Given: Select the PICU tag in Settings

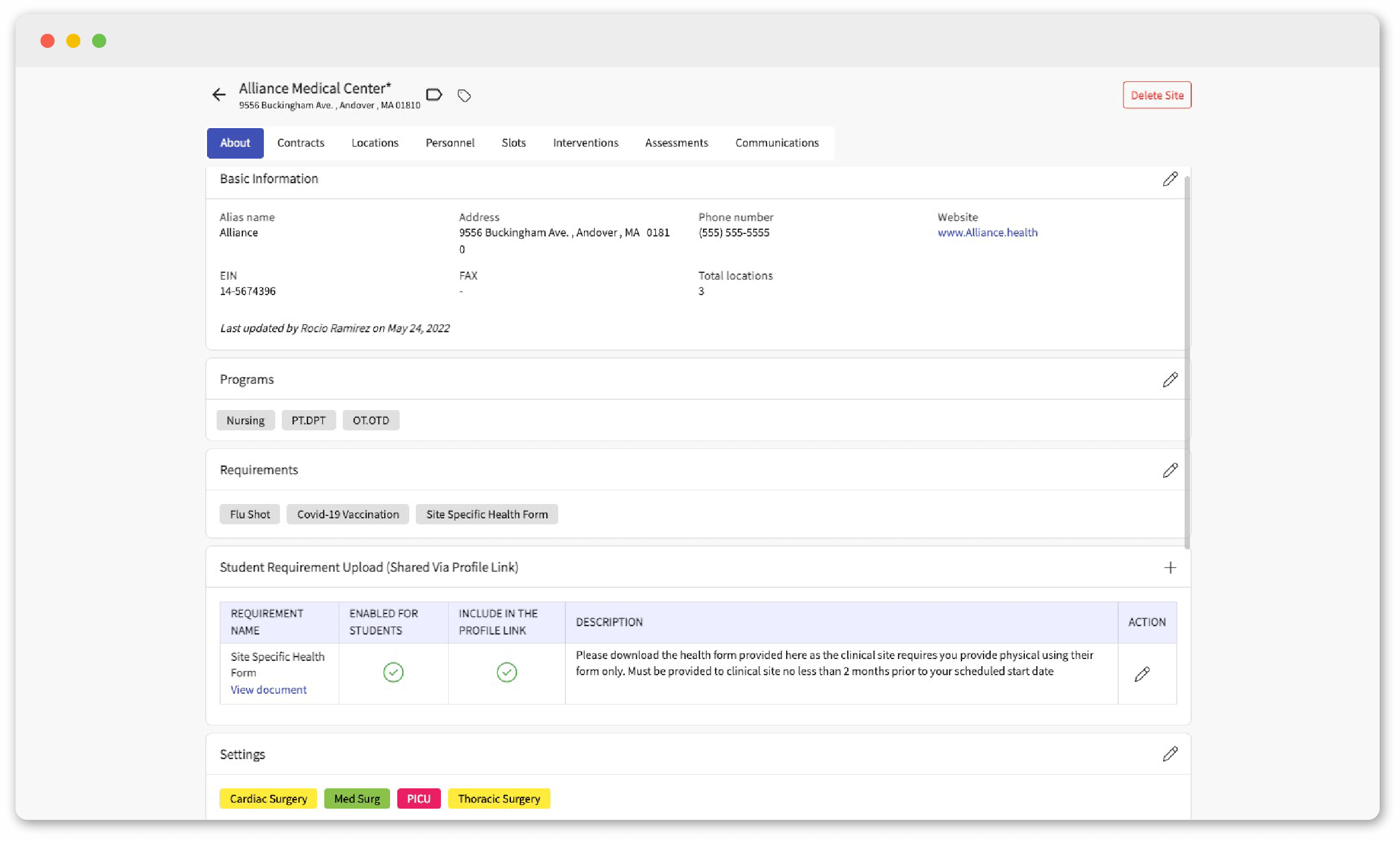Looking at the screenshot, I should pyautogui.click(x=418, y=799).
